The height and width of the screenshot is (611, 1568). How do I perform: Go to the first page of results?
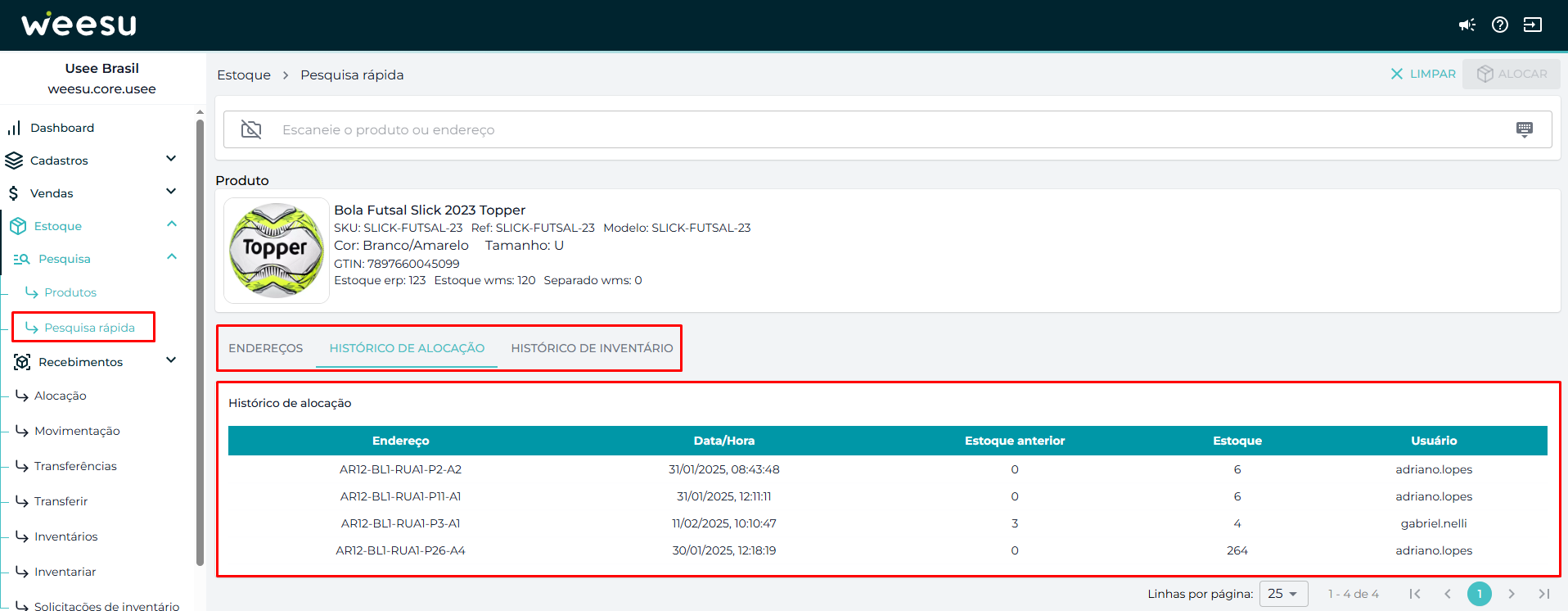click(x=1415, y=594)
